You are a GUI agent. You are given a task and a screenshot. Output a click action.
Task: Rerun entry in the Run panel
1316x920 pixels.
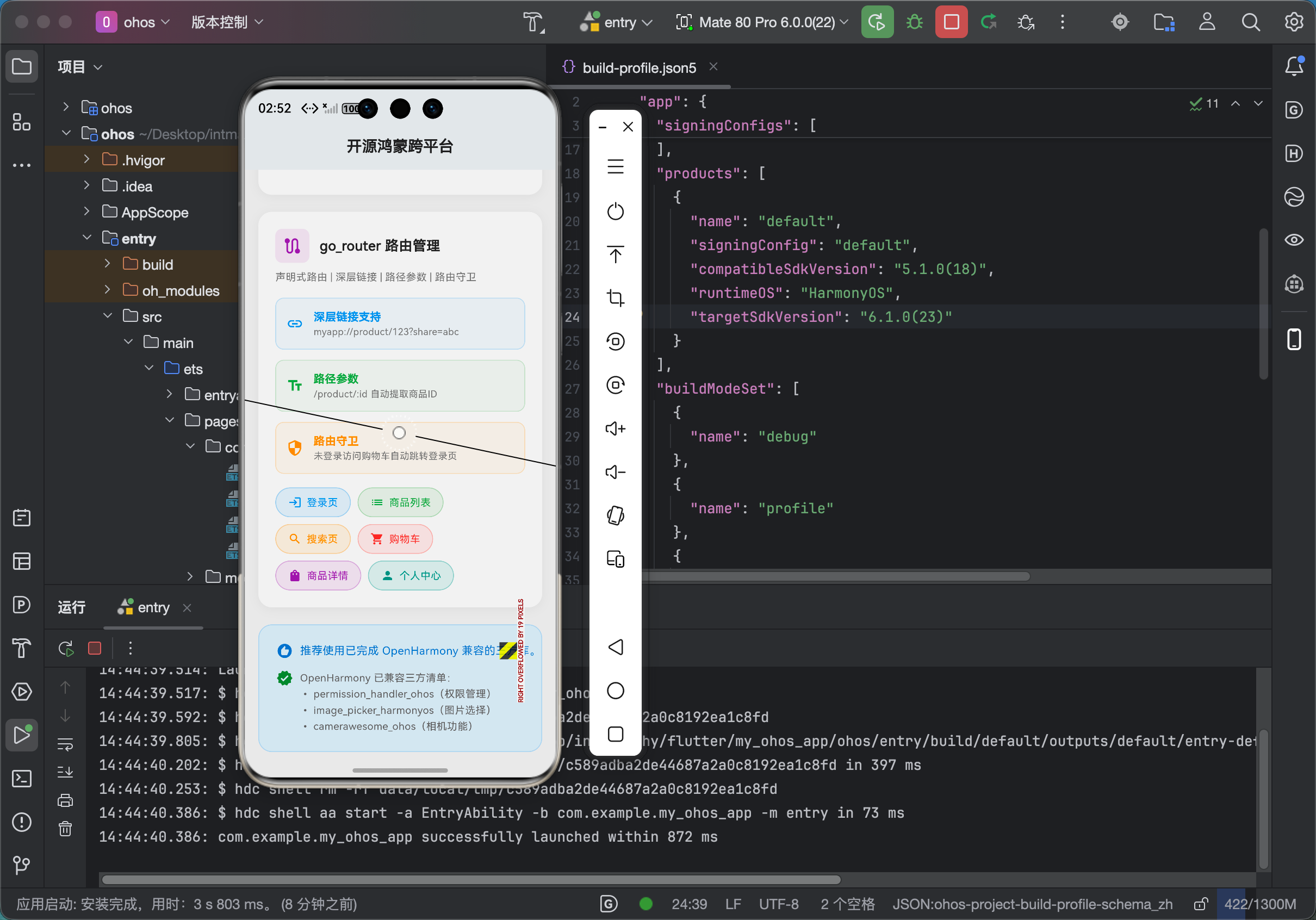65,648
